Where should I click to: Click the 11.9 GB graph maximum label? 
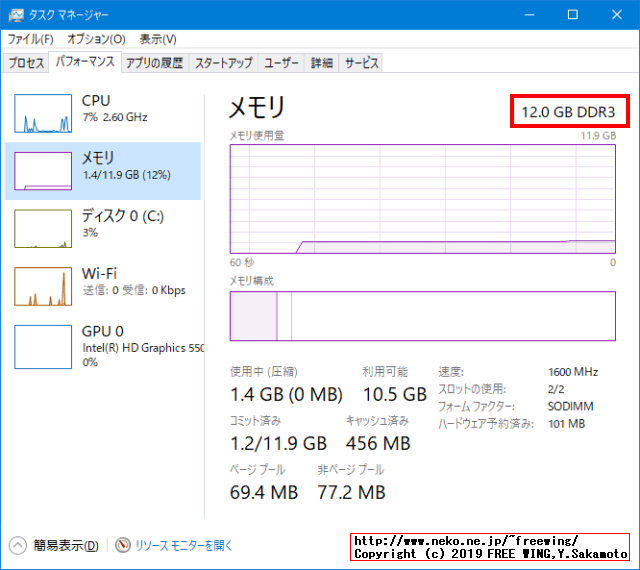[x=598, y=136]
